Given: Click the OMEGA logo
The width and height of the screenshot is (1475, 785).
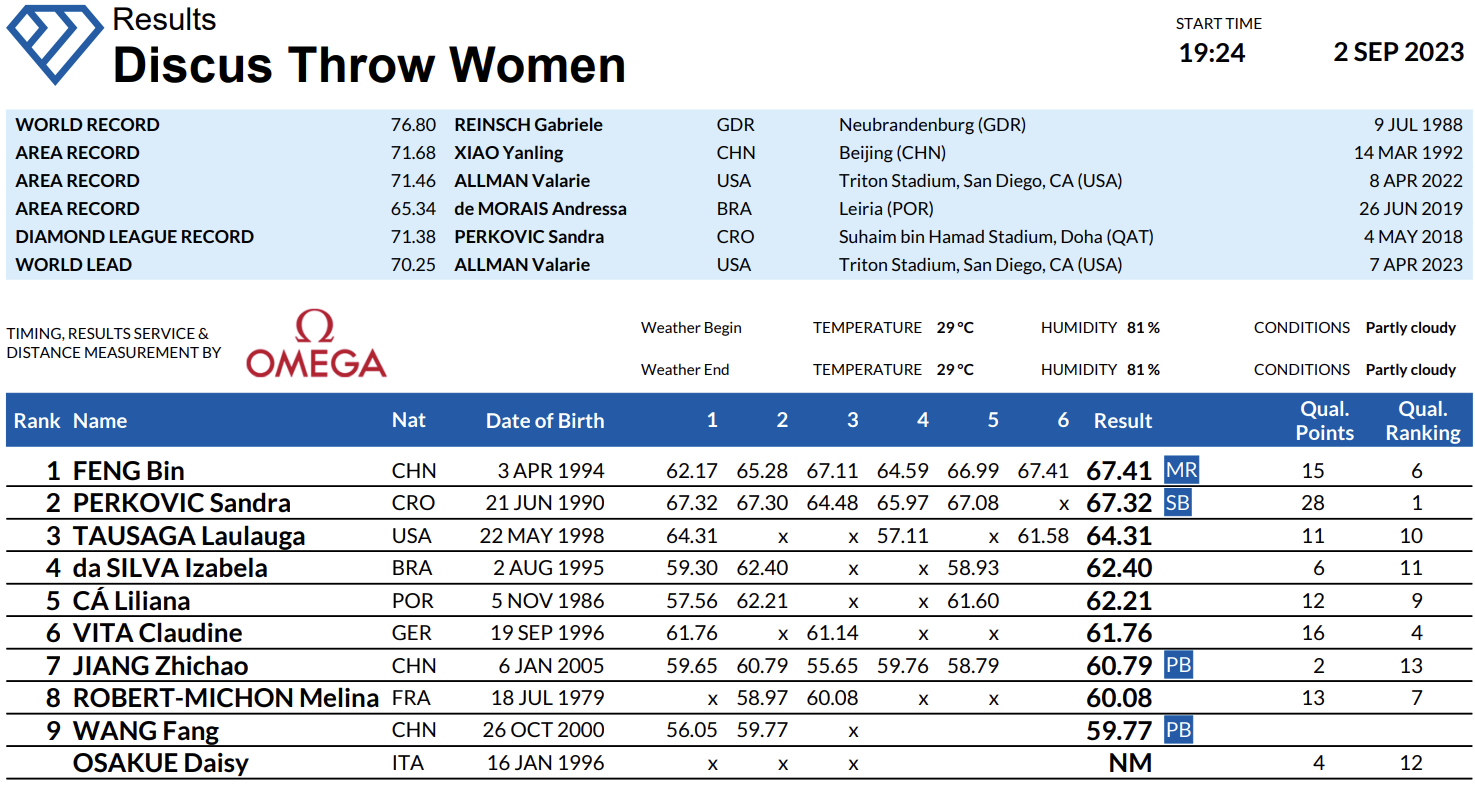Looking at the screenshot, I should coord(316,345).
